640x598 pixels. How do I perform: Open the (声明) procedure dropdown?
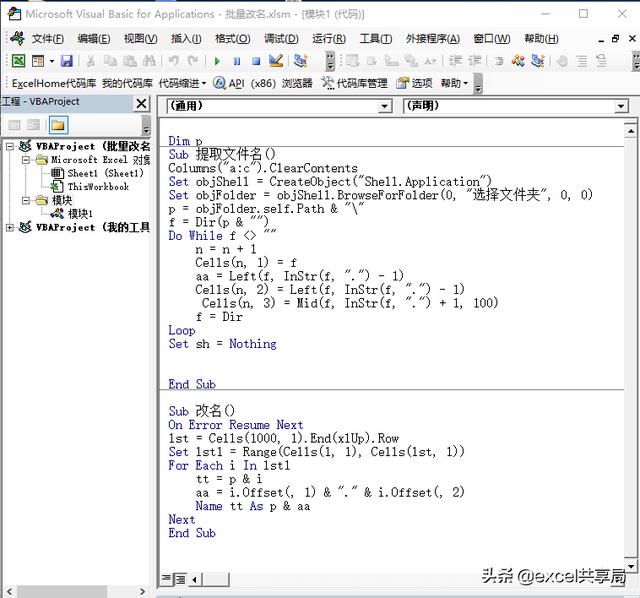tap(620, 107)
